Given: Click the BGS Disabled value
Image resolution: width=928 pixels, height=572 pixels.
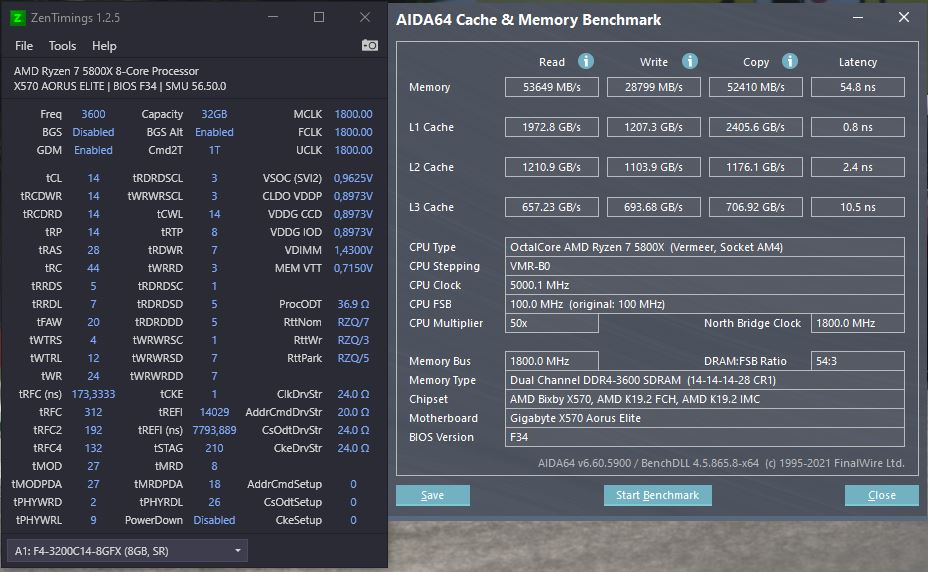Looking at the screenshot, I should 93,132.
